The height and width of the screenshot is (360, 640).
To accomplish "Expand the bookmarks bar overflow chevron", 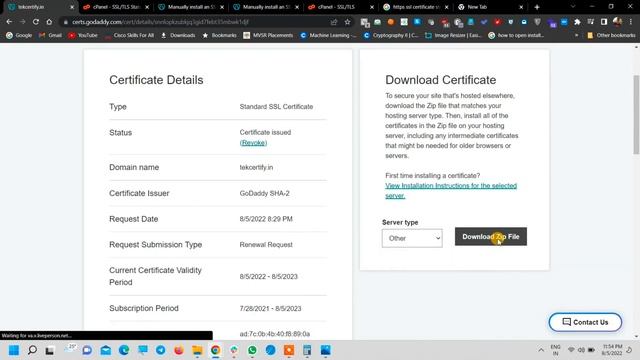I will [x=577, y=36].
